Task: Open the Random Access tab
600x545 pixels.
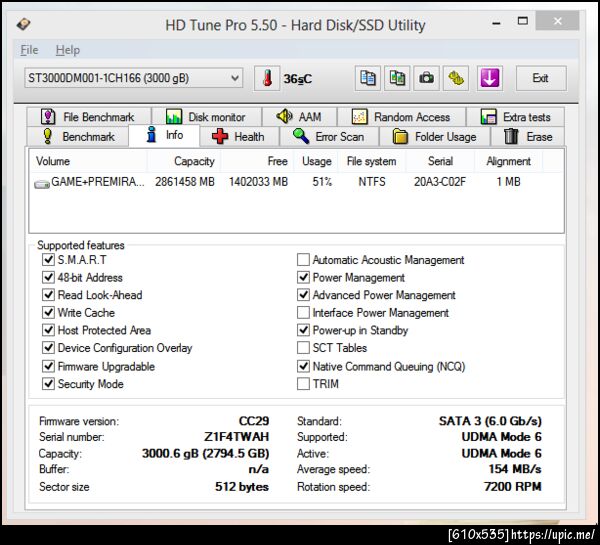Action: 401,116
